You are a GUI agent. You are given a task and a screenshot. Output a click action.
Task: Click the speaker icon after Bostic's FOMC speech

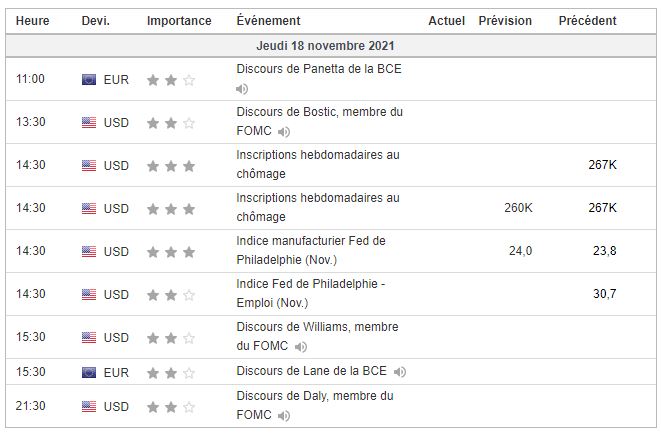pyautogui.click(x=284, y=131)
